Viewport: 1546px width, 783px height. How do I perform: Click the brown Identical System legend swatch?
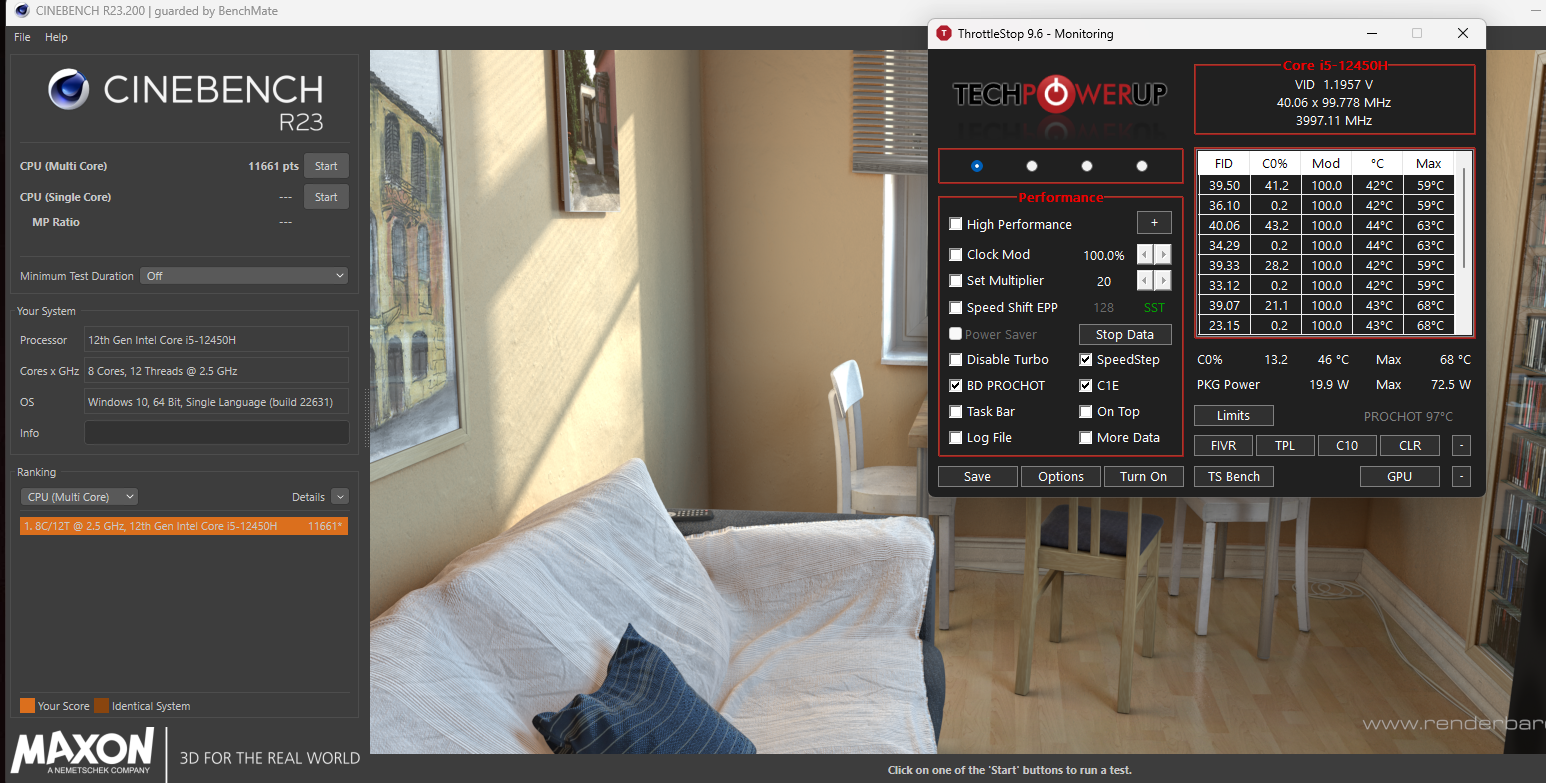(101, 705)
